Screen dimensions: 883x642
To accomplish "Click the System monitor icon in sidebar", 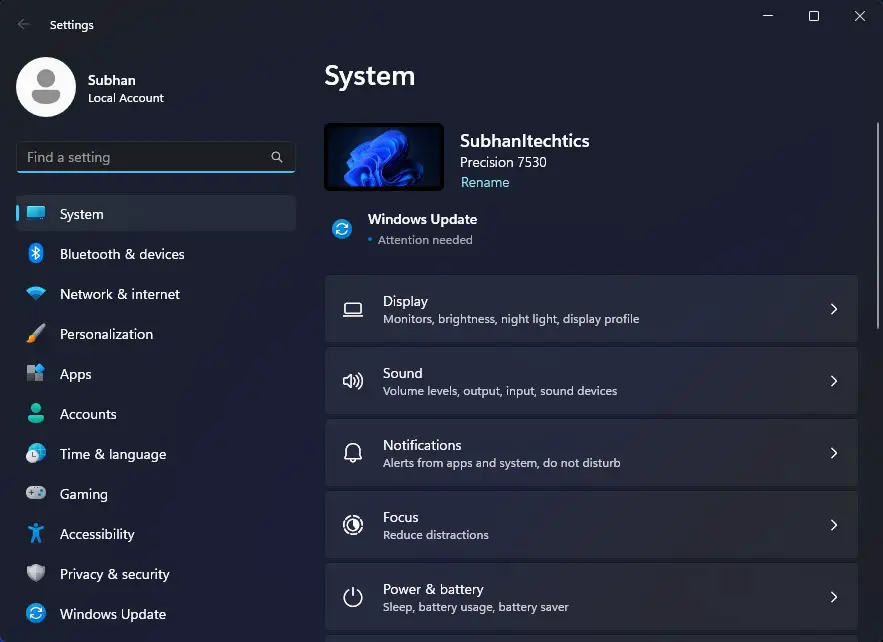I will (36, 213).
